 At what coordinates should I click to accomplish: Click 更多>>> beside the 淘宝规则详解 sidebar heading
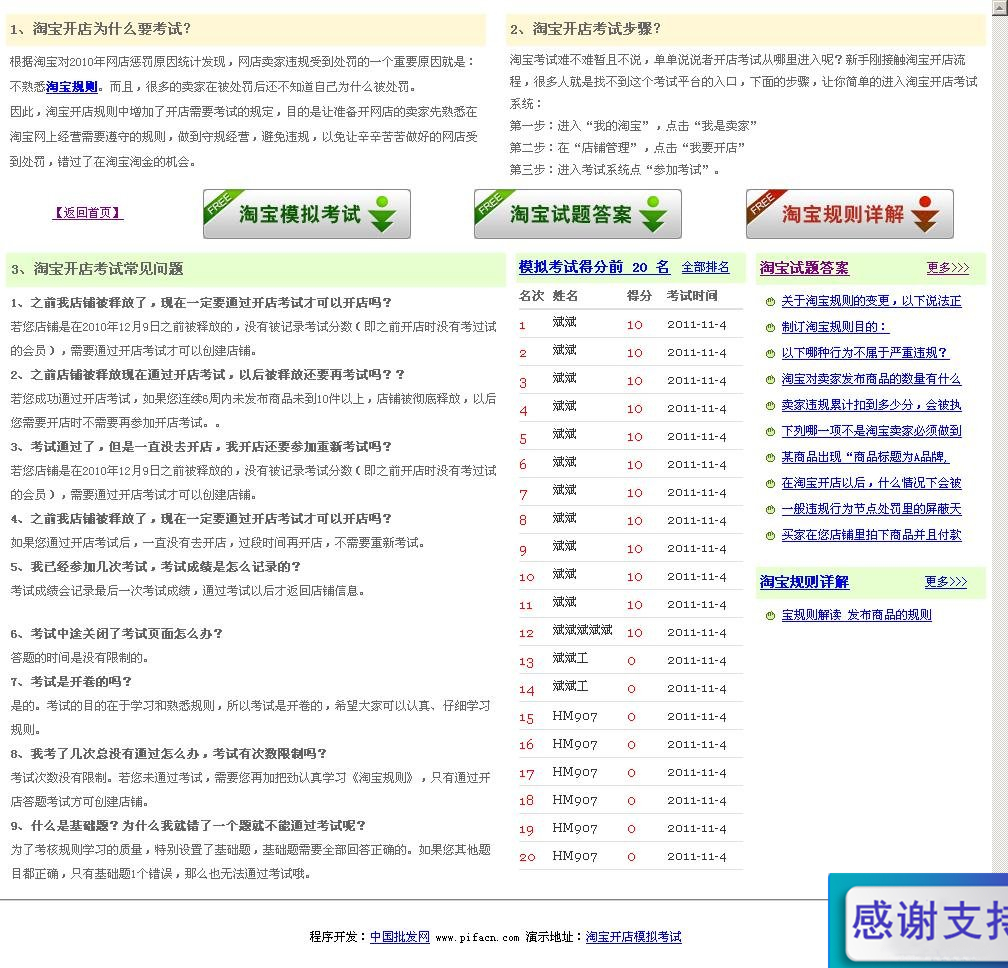tap(946, 582)
